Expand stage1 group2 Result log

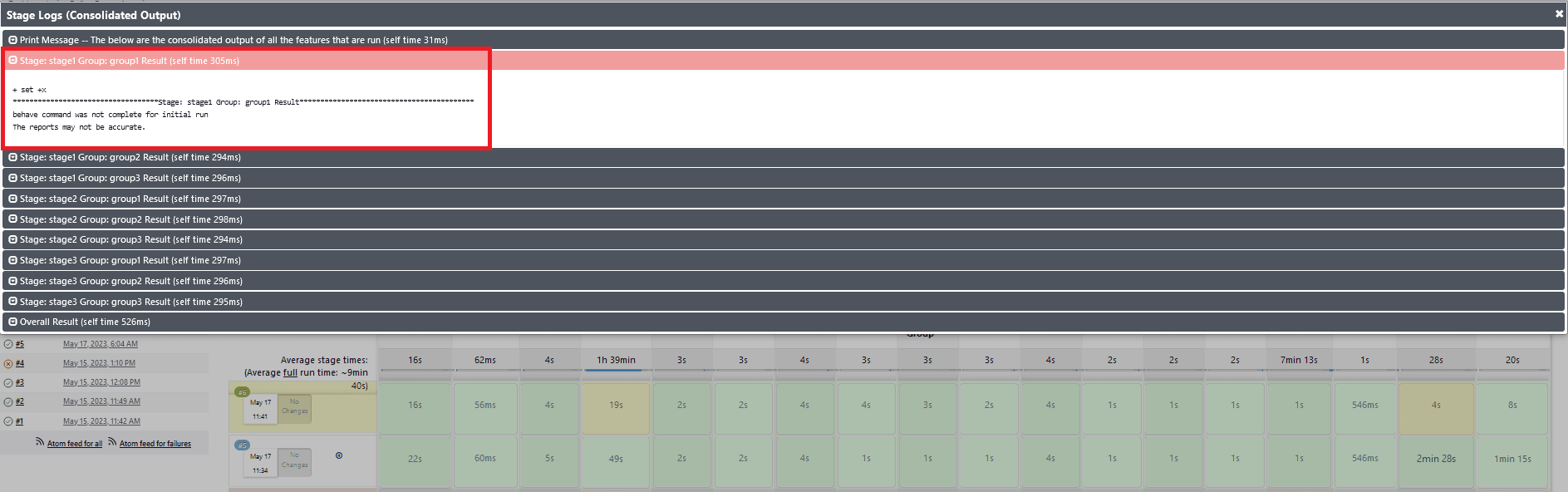(x=784, y=157)
